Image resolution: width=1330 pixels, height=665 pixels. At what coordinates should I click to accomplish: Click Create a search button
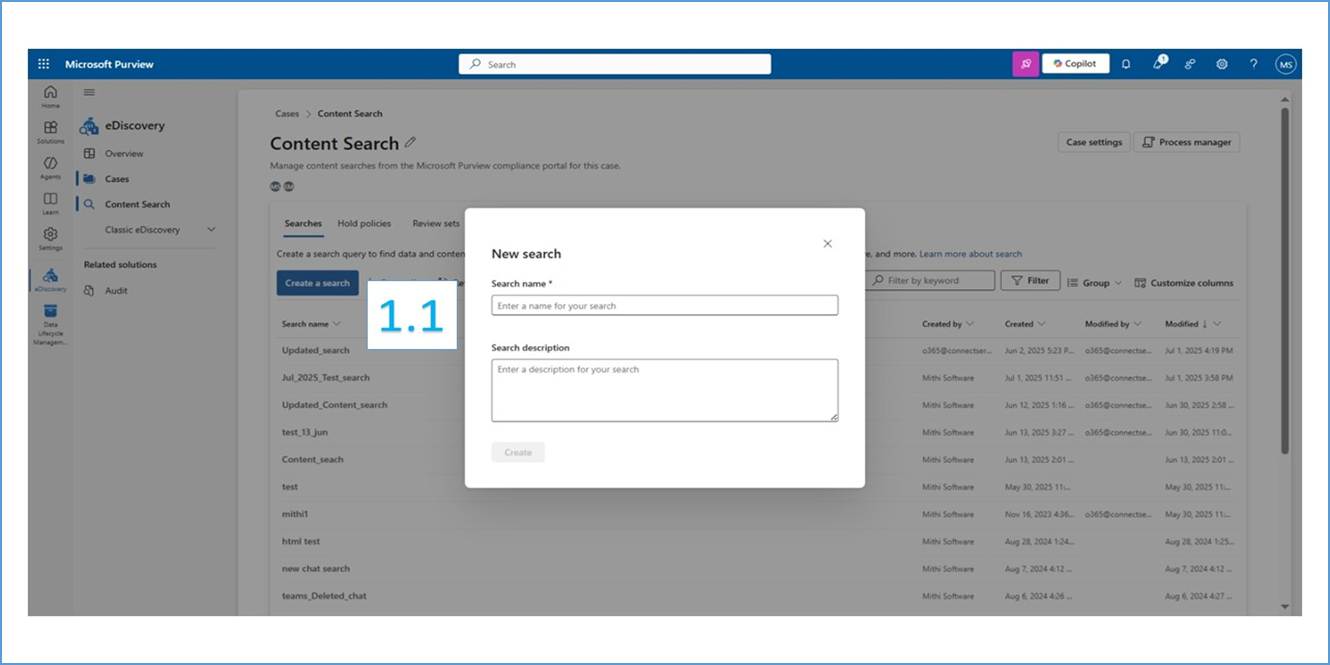click(317, 283)
